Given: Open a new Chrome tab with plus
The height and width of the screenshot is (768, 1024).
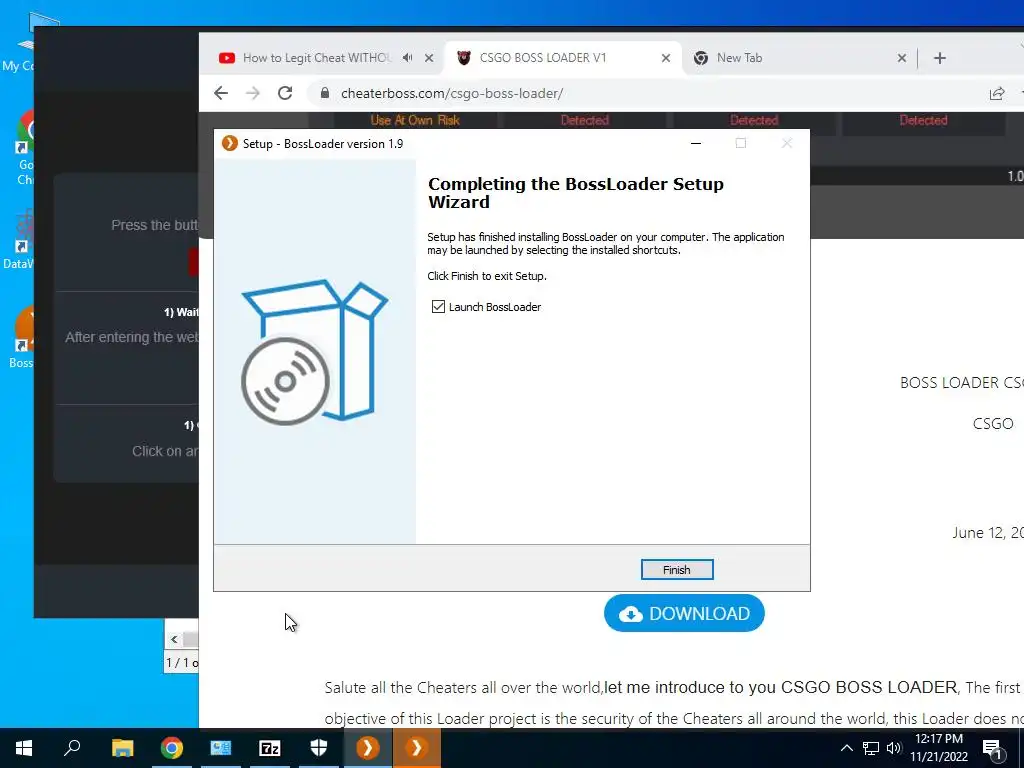Looking at the screenshot, I should [940, 58].
